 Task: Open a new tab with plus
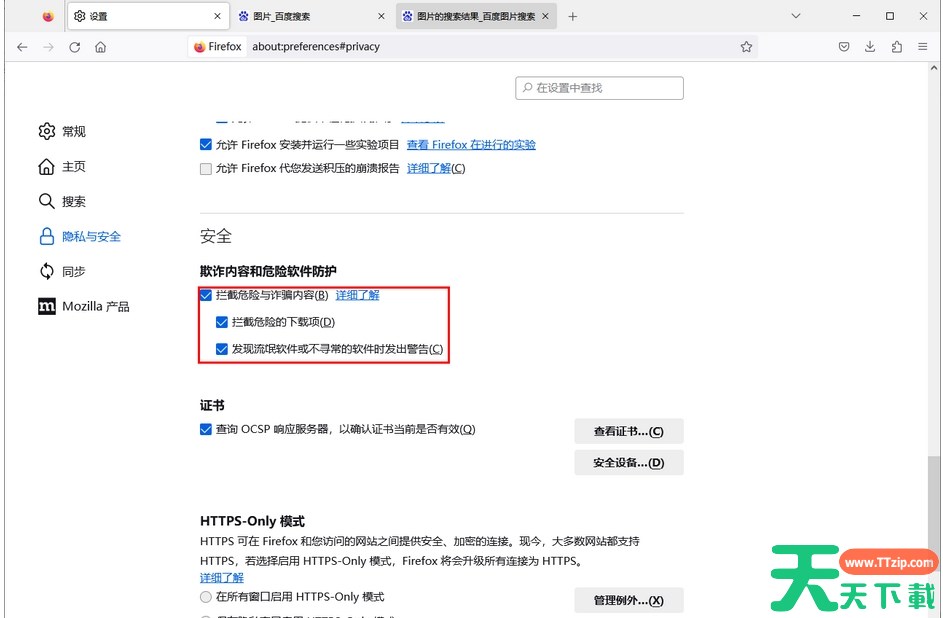[x=573, y=16]
